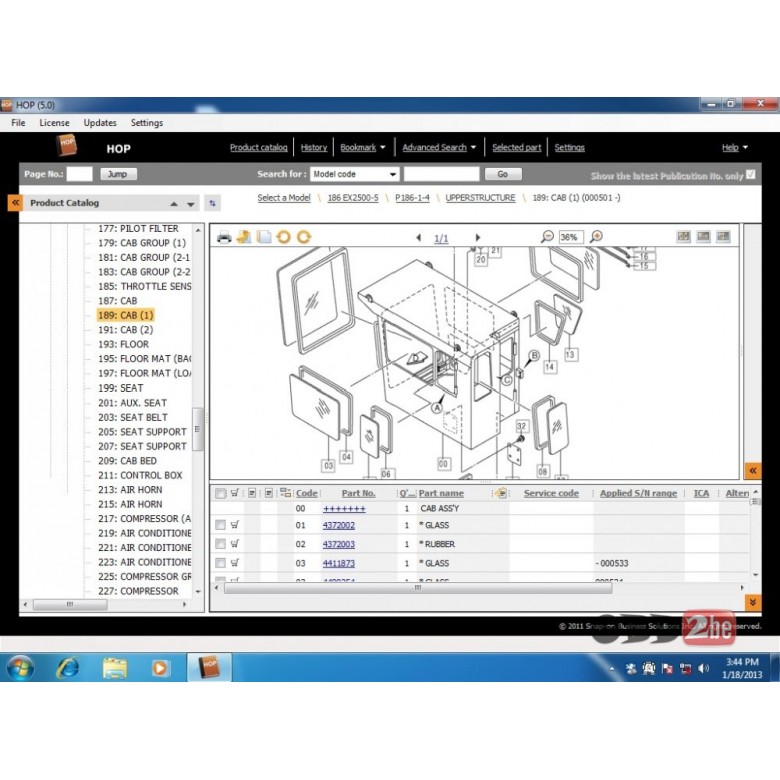Check the box for part 4372002

tap(220, 525)
